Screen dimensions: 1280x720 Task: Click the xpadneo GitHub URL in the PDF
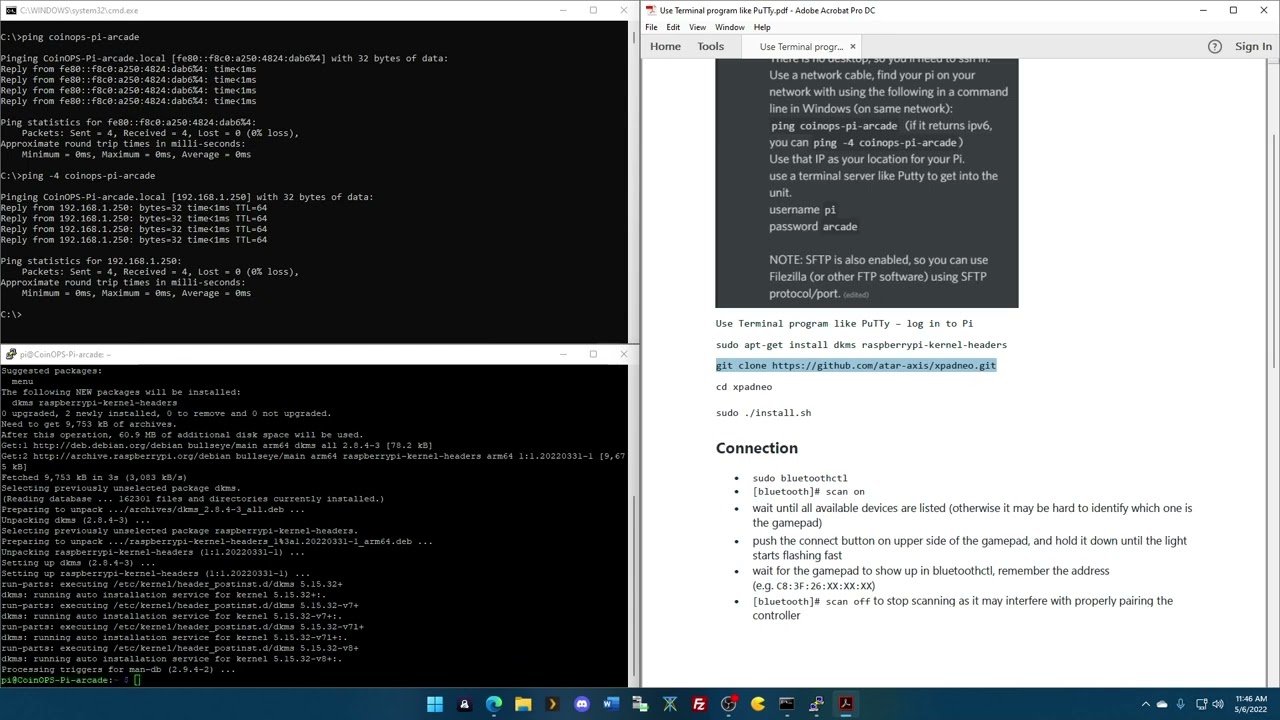[884, 365]
